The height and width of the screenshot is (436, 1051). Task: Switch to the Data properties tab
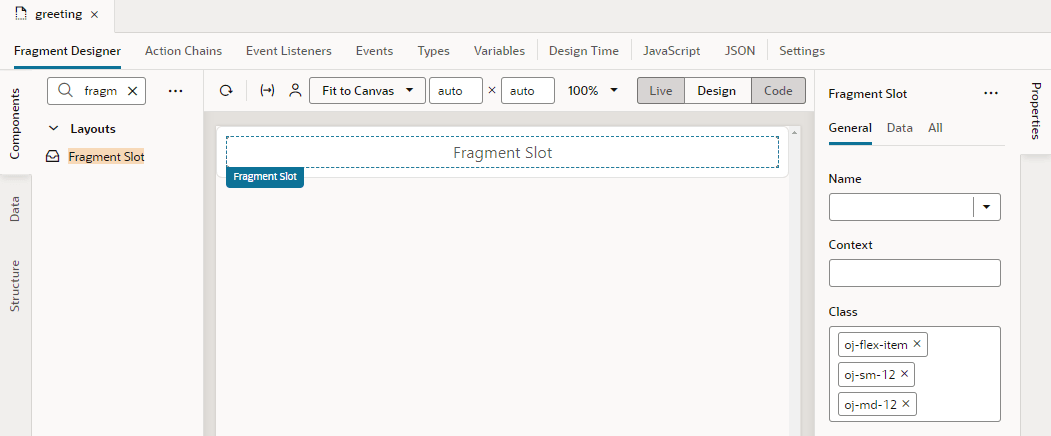[x=900, y=127]
